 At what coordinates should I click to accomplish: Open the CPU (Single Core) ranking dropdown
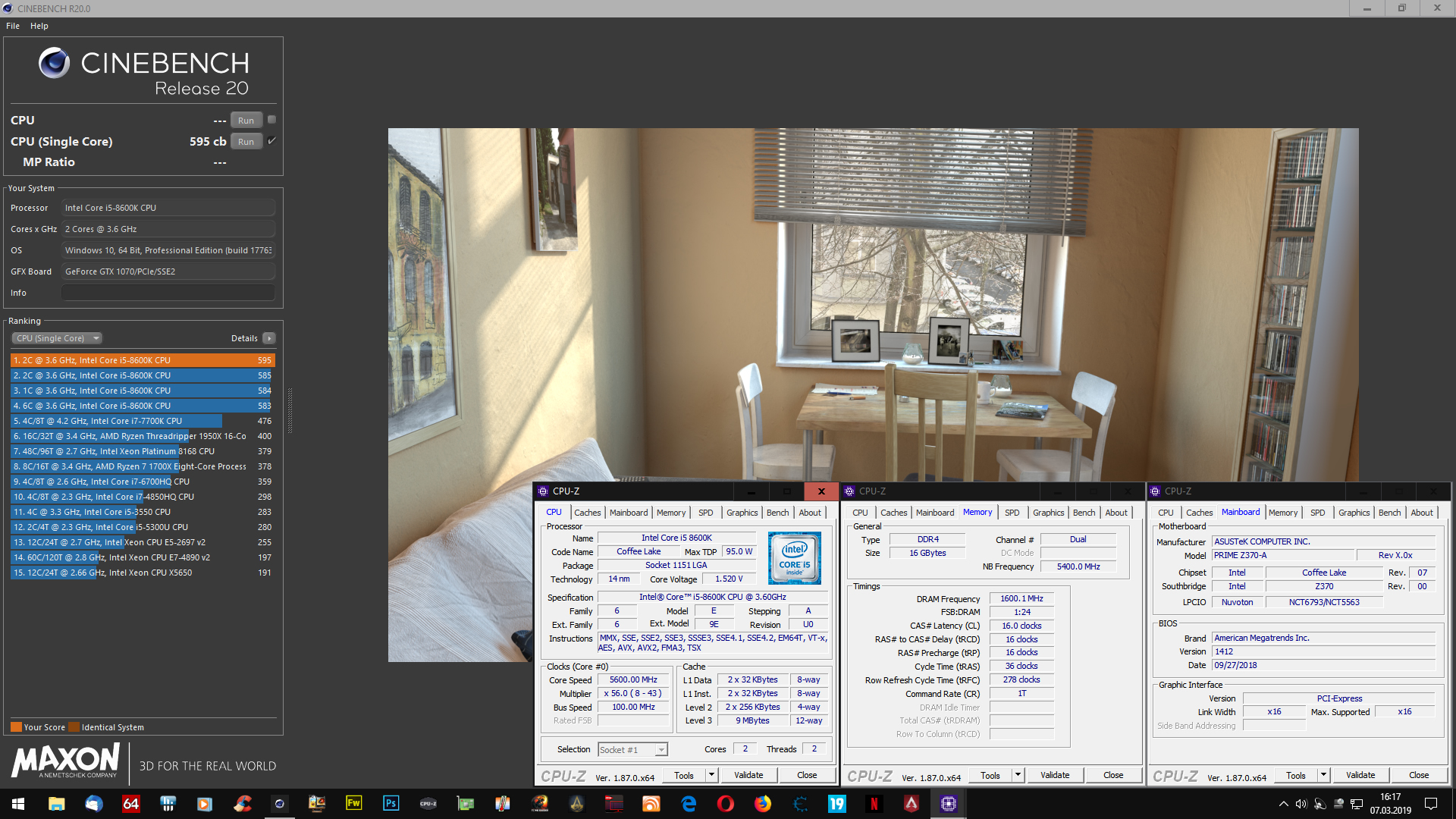57,338
